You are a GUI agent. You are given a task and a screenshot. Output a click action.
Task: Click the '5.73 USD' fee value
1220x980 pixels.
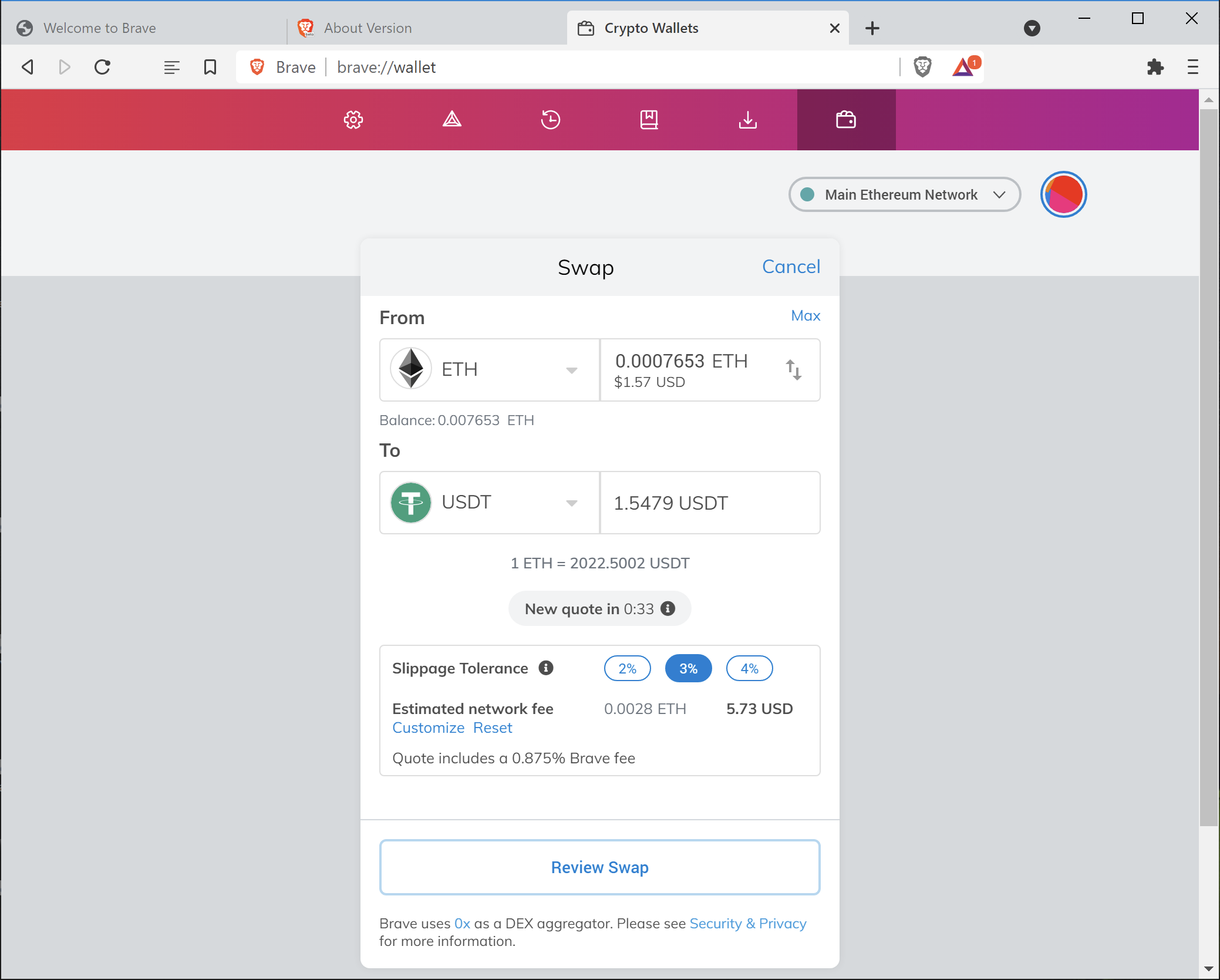coord(759,709)
